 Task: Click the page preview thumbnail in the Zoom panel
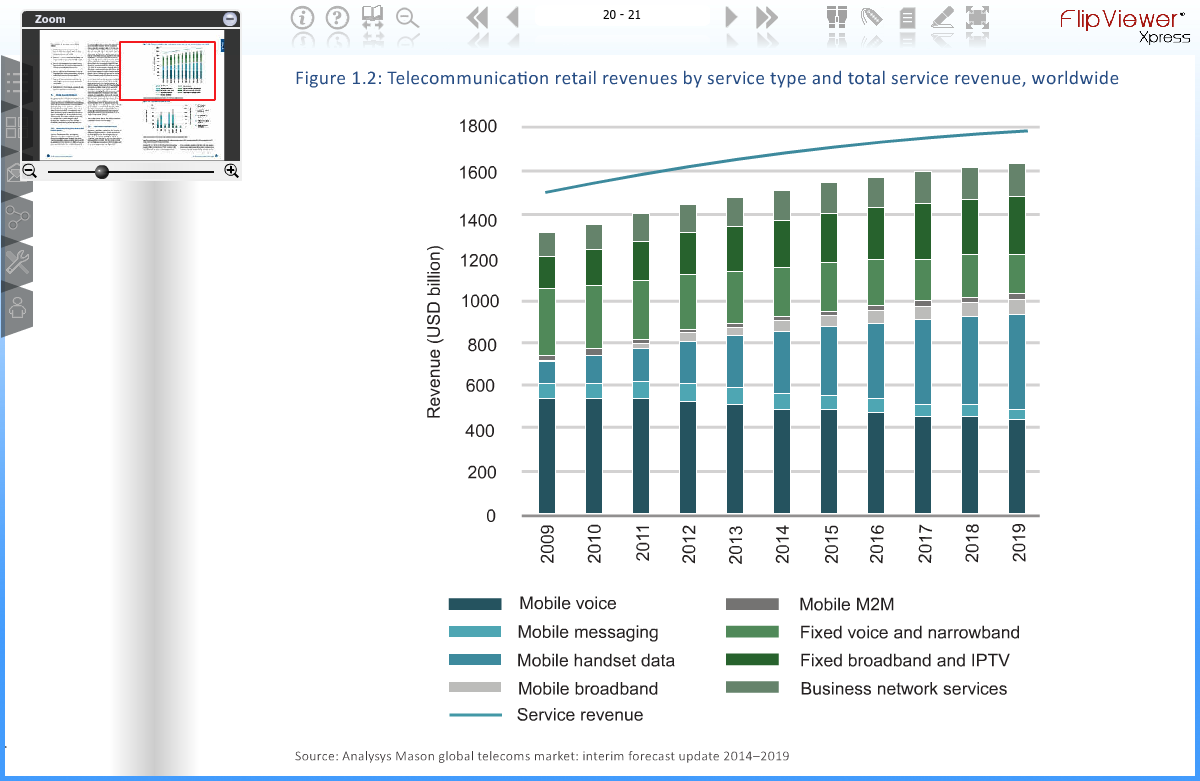pyautogui.click(x=131, y=94)
